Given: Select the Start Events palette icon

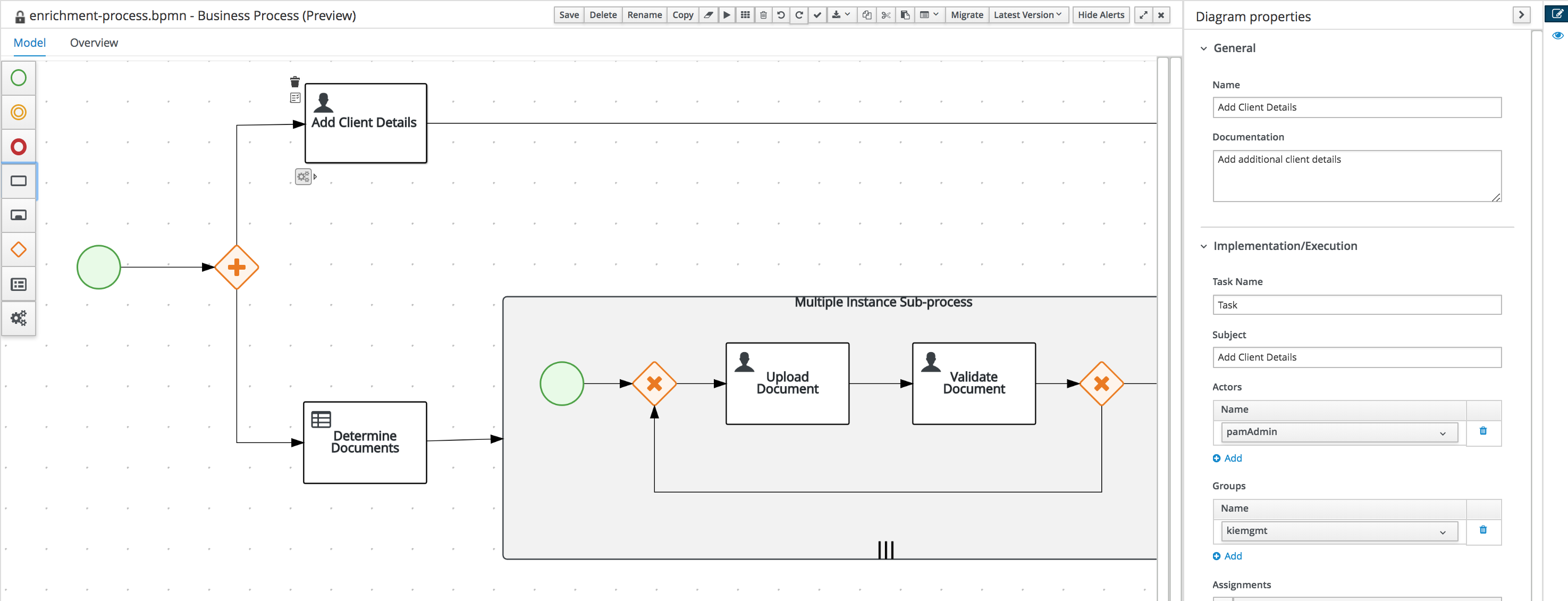Looking at the screenshot, I should pos(18,78).
